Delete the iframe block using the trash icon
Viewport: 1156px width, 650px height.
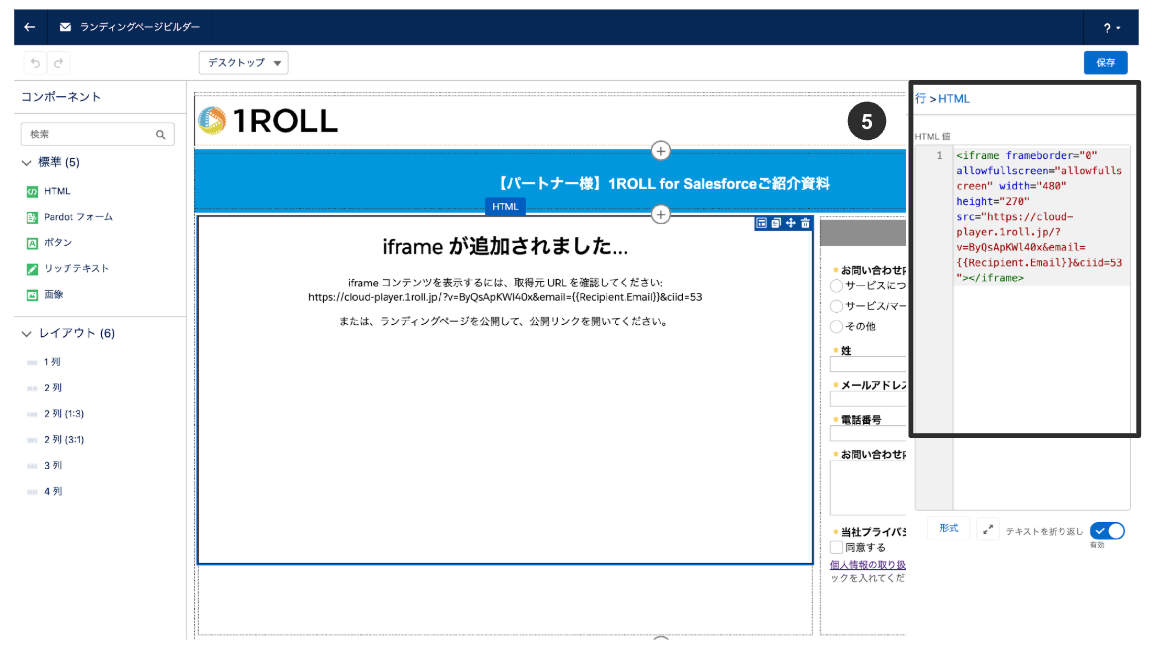806,223
